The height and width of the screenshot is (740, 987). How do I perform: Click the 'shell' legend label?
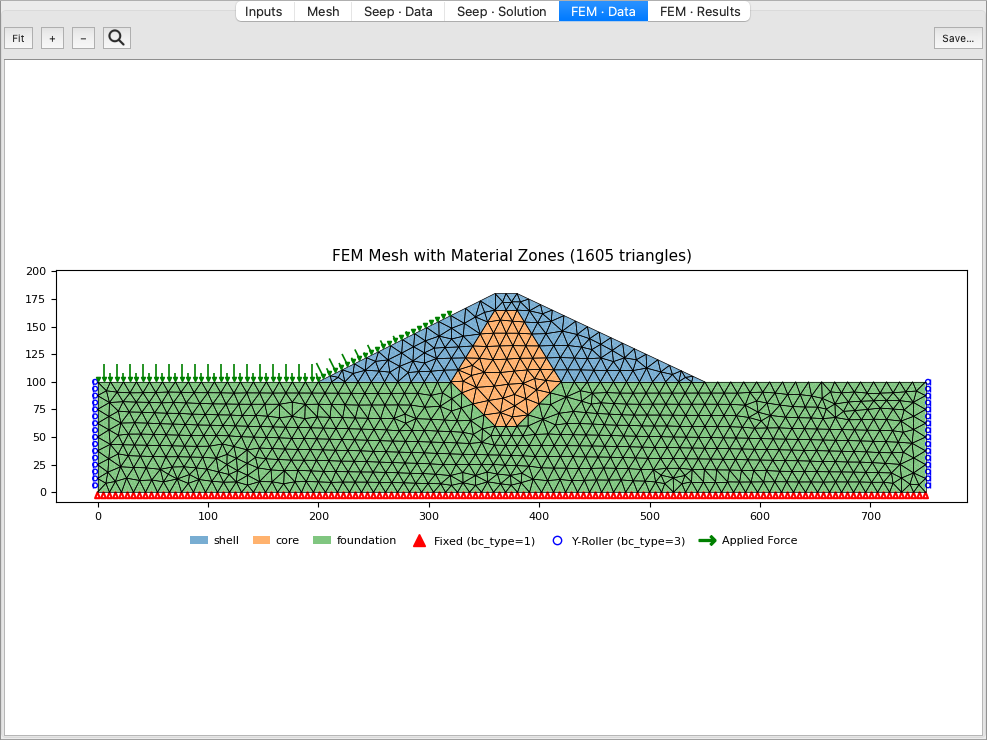pyautogui.click(x=226, y=541)
